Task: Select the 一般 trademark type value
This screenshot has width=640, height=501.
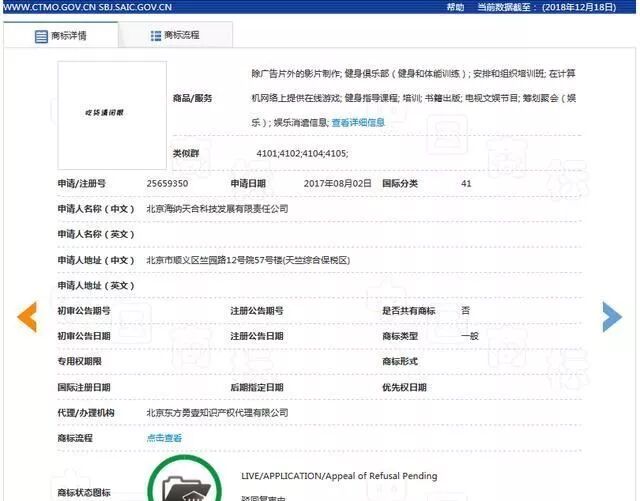Action: (x=470, y=336)
